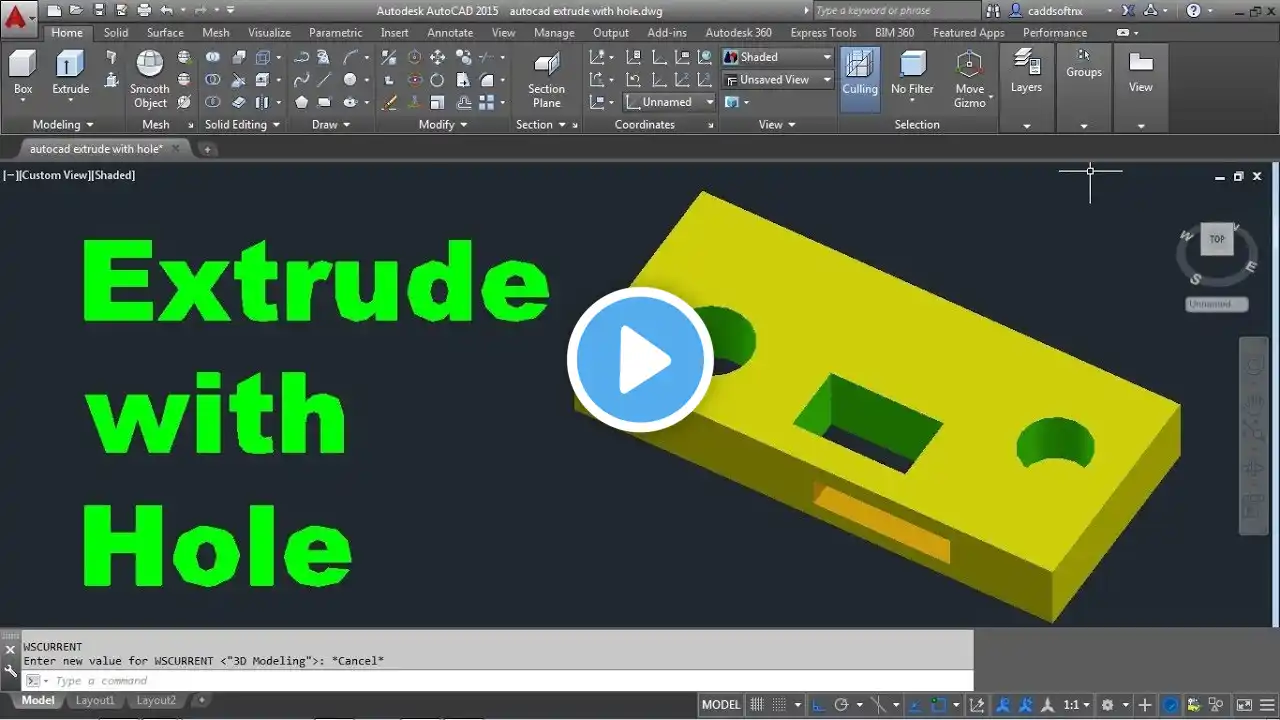This screenshot has height=720, width=1280.
Task: Select the Circle tool in Draw panel
Action: coord(350,80)
